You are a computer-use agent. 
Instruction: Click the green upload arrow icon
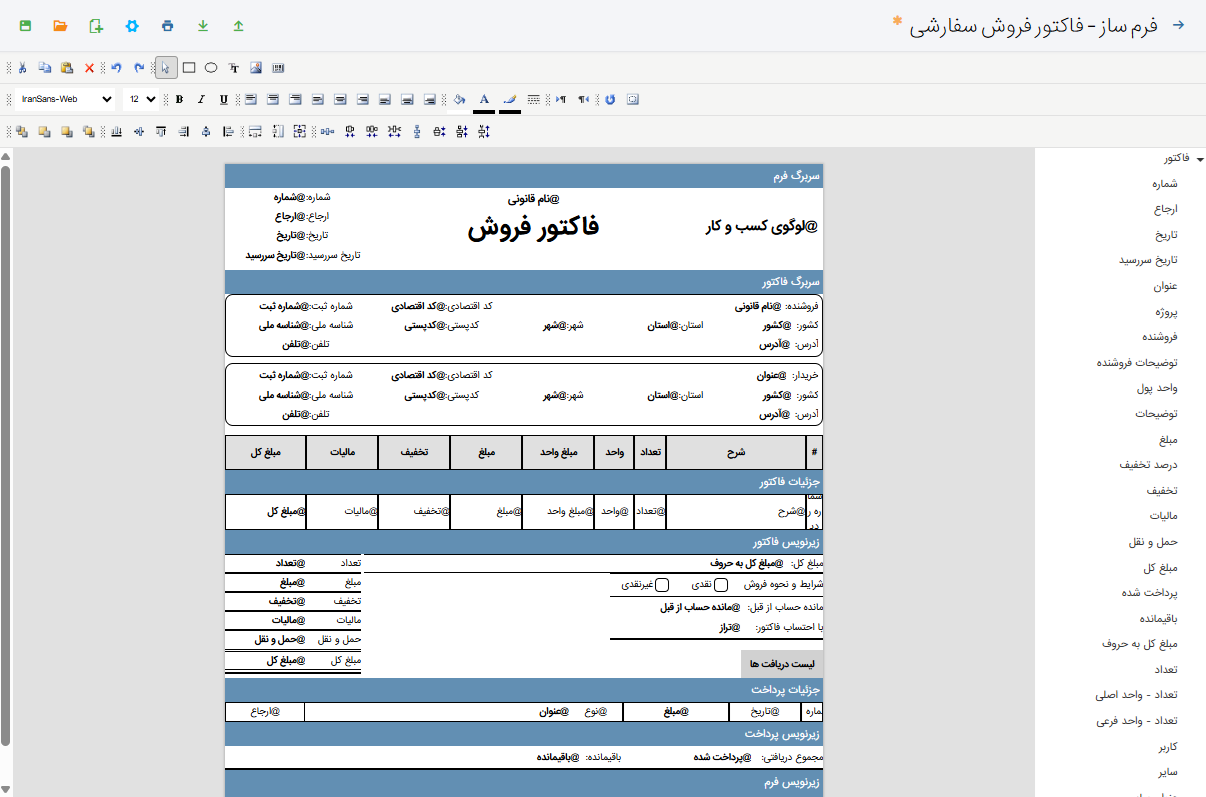(x=238, y=25)
